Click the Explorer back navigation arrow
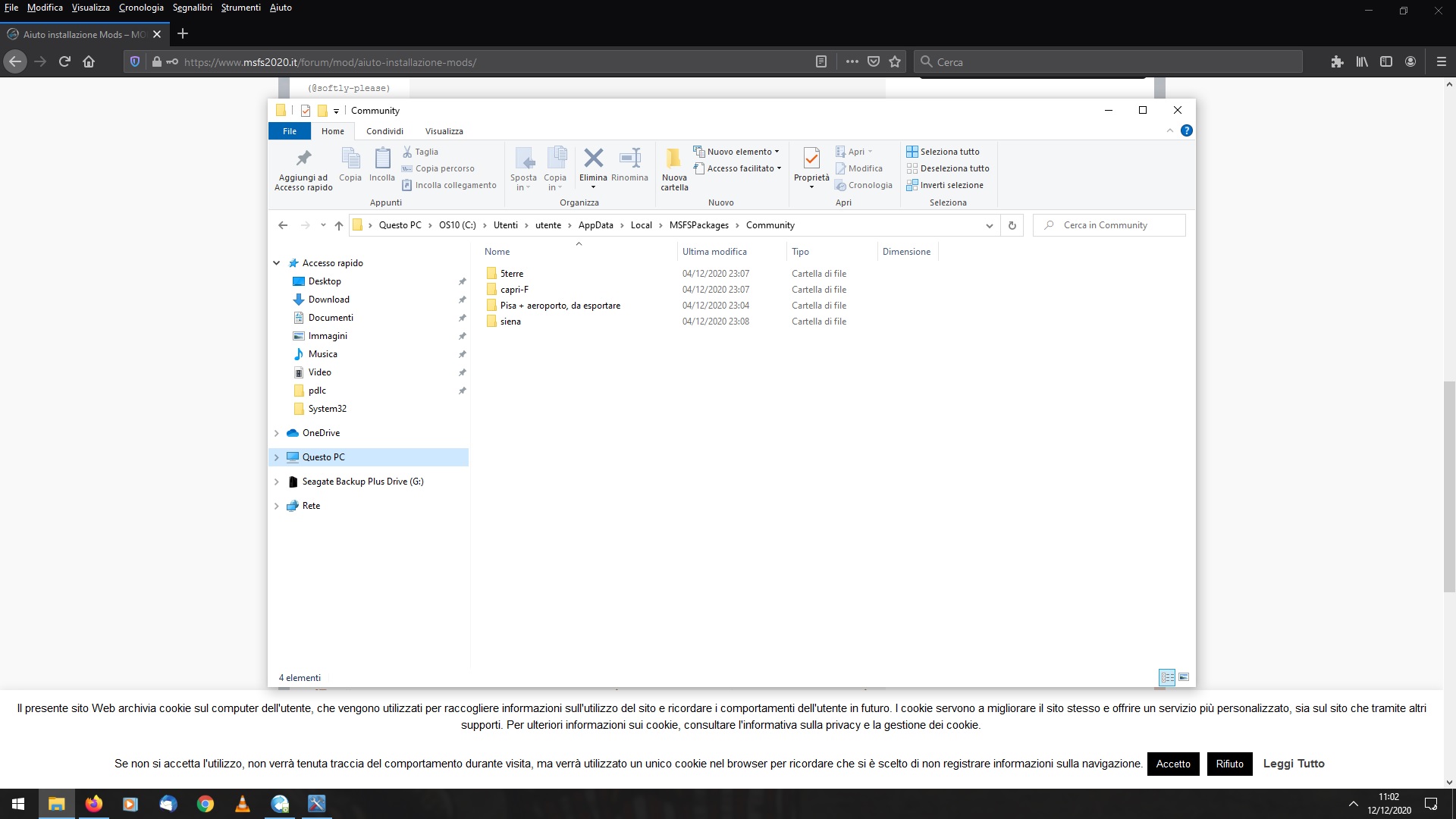The height and width of the screenshot is (819, 1456). coord(283,225)
